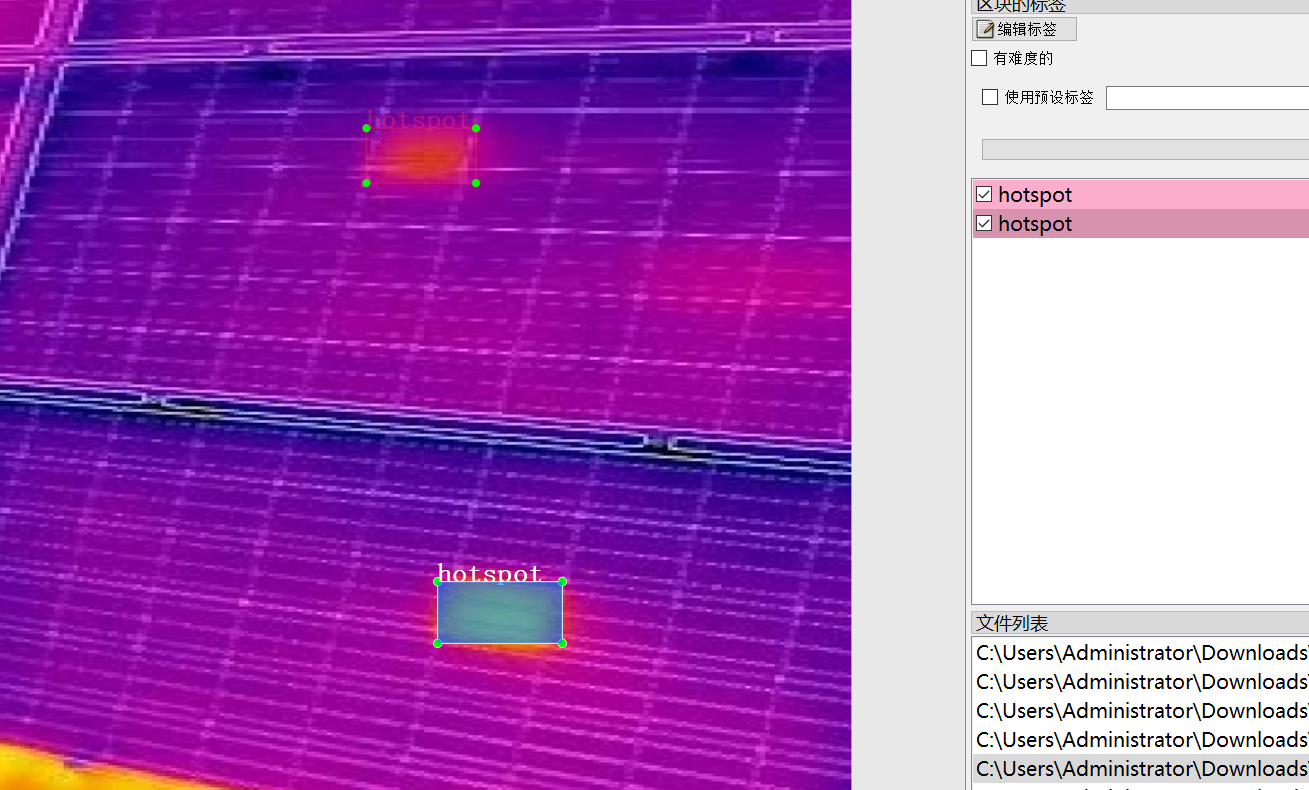Focus the preset label text field

click(x=1207, y=98)
